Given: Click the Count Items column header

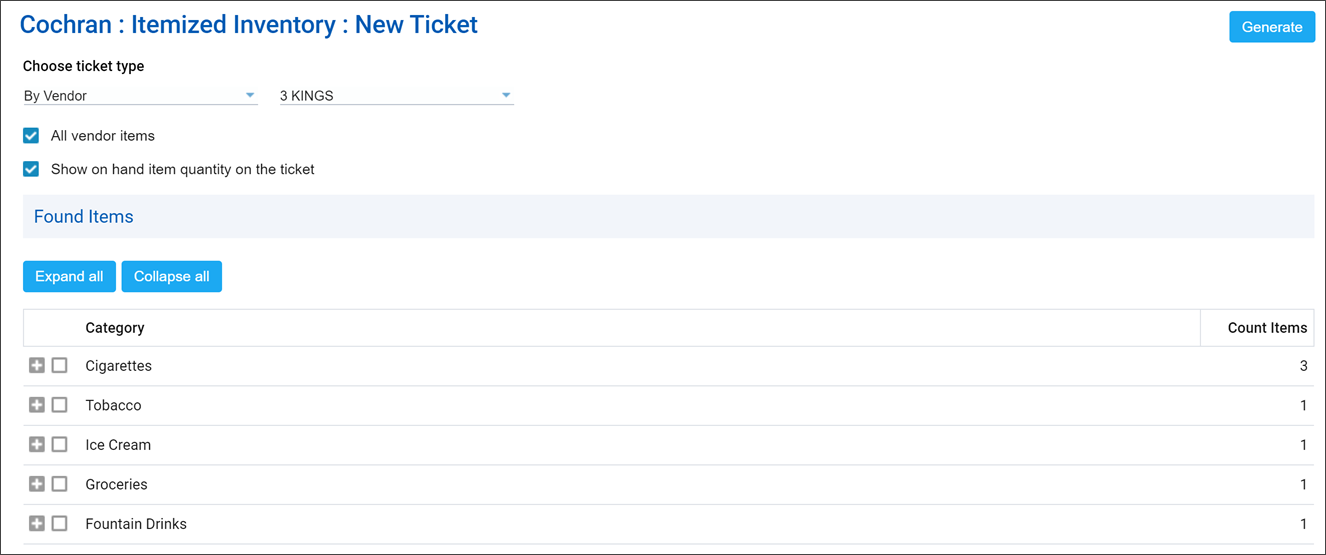Looking at the screenshot, I should coord(1266,328).
